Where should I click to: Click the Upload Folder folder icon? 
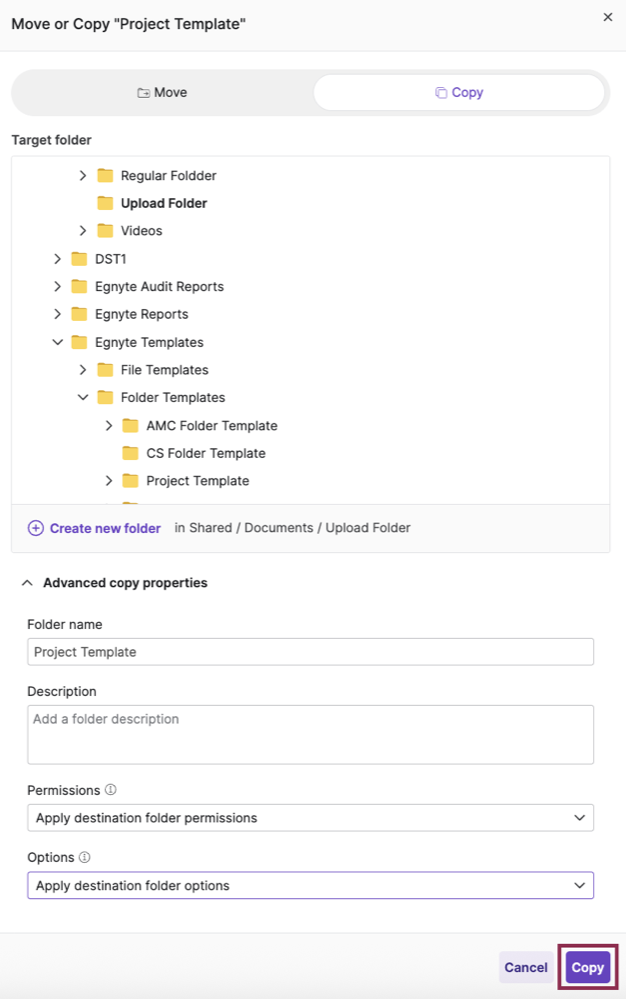[x=105, y=203]
